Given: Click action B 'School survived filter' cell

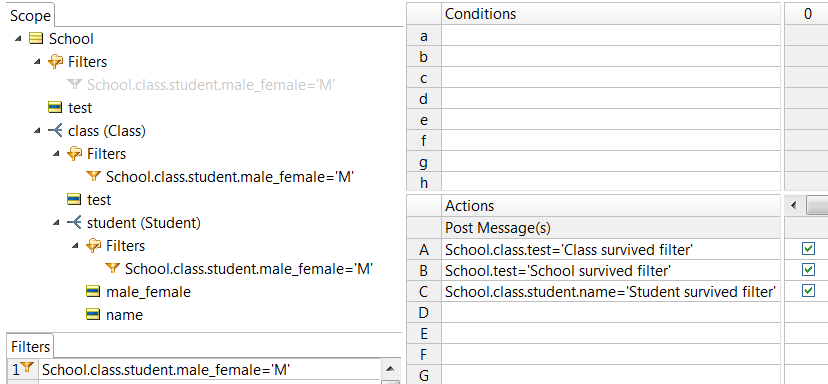Looking at the screenshot, I should click(610, 270).
